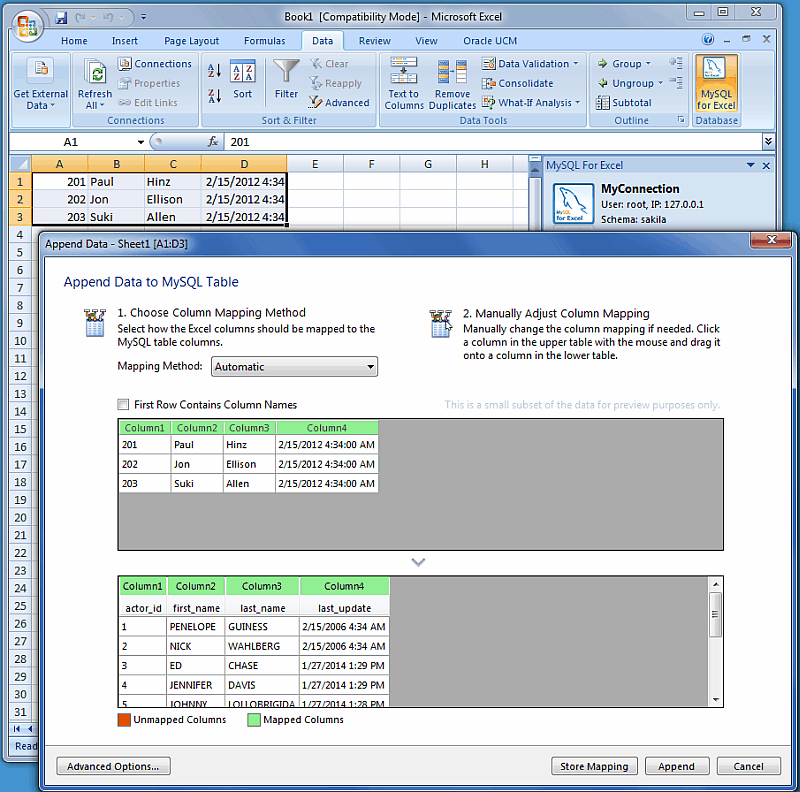Image resolution: width=800 pixels, height=792 pixels.
Task: Click the Sort A to Z icon
Action: (214, 71)
